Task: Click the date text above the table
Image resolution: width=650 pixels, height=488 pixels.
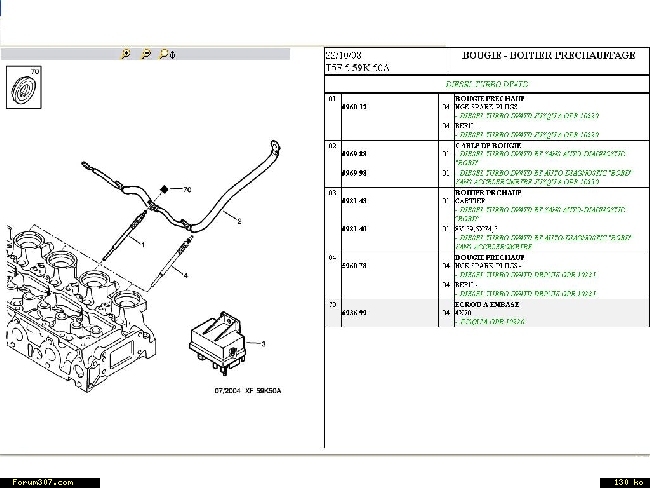Action: [343, 55]
